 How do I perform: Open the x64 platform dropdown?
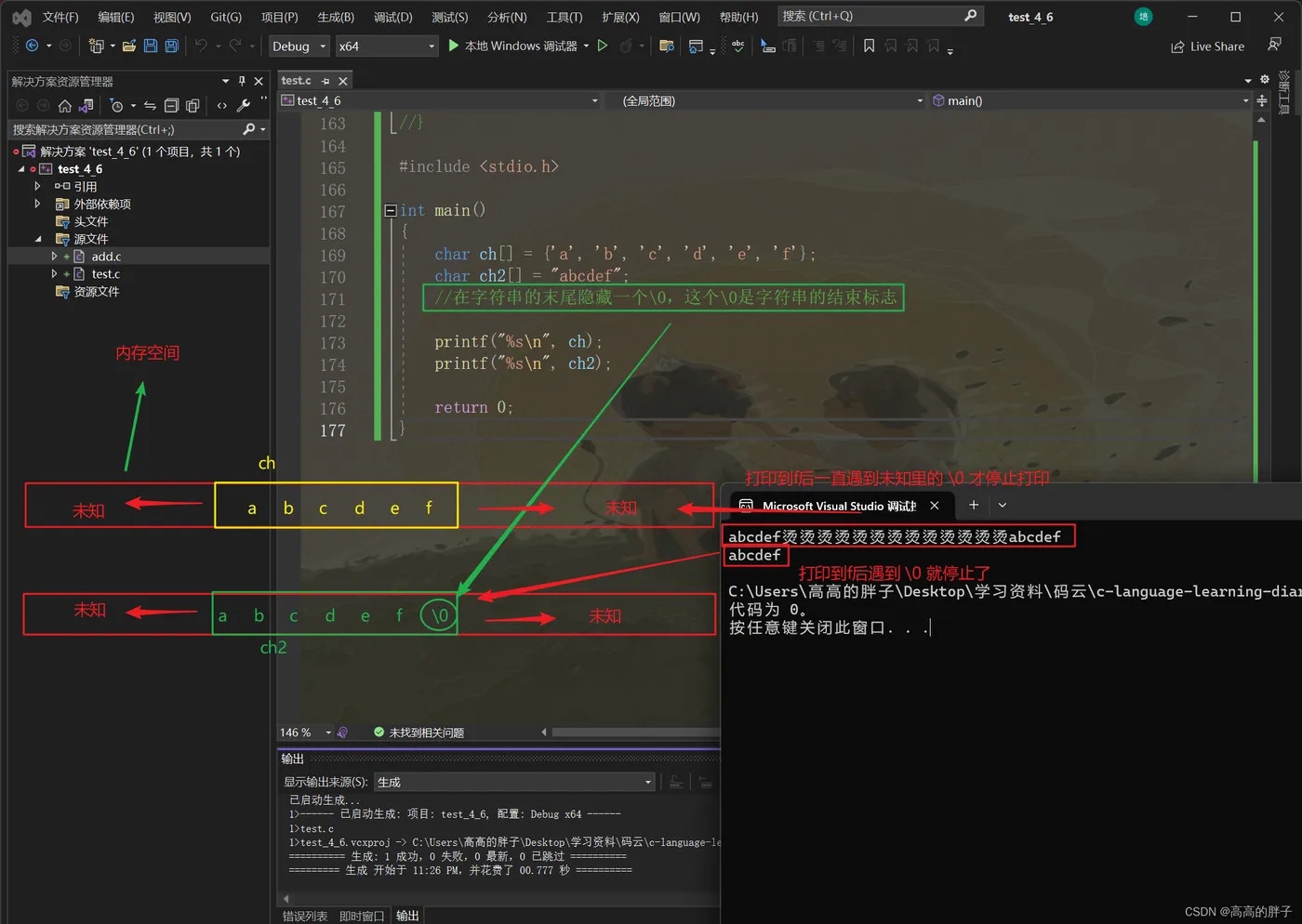(386, 46)
